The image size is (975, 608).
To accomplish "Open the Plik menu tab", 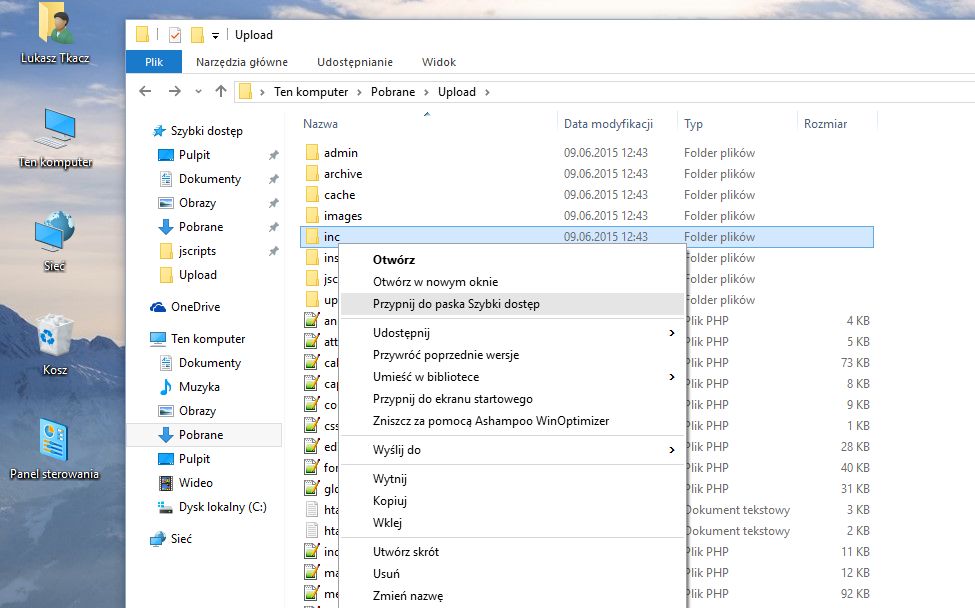I will pos(154,62).
